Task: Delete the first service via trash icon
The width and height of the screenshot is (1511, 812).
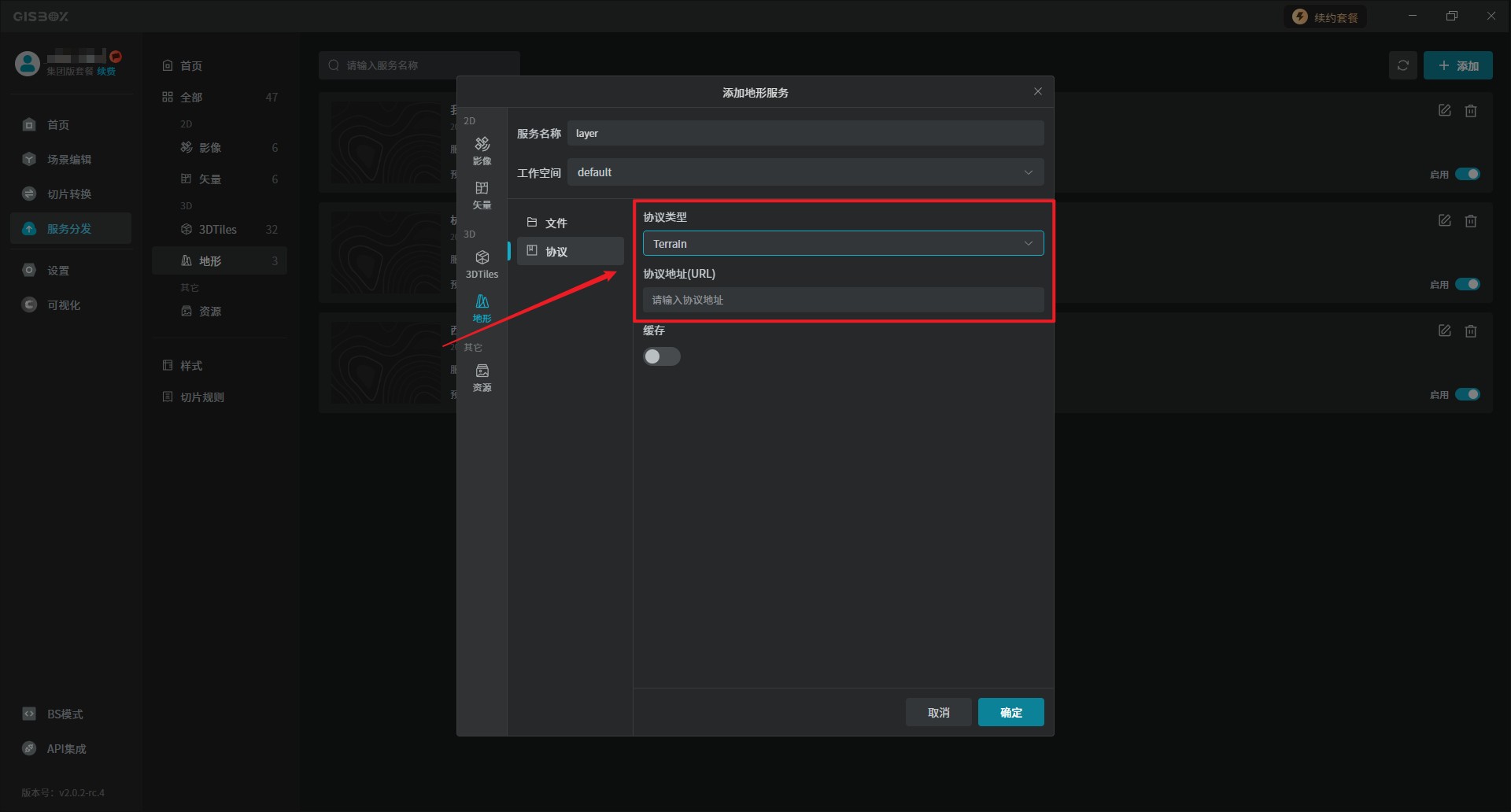Action: point(1470,111)
